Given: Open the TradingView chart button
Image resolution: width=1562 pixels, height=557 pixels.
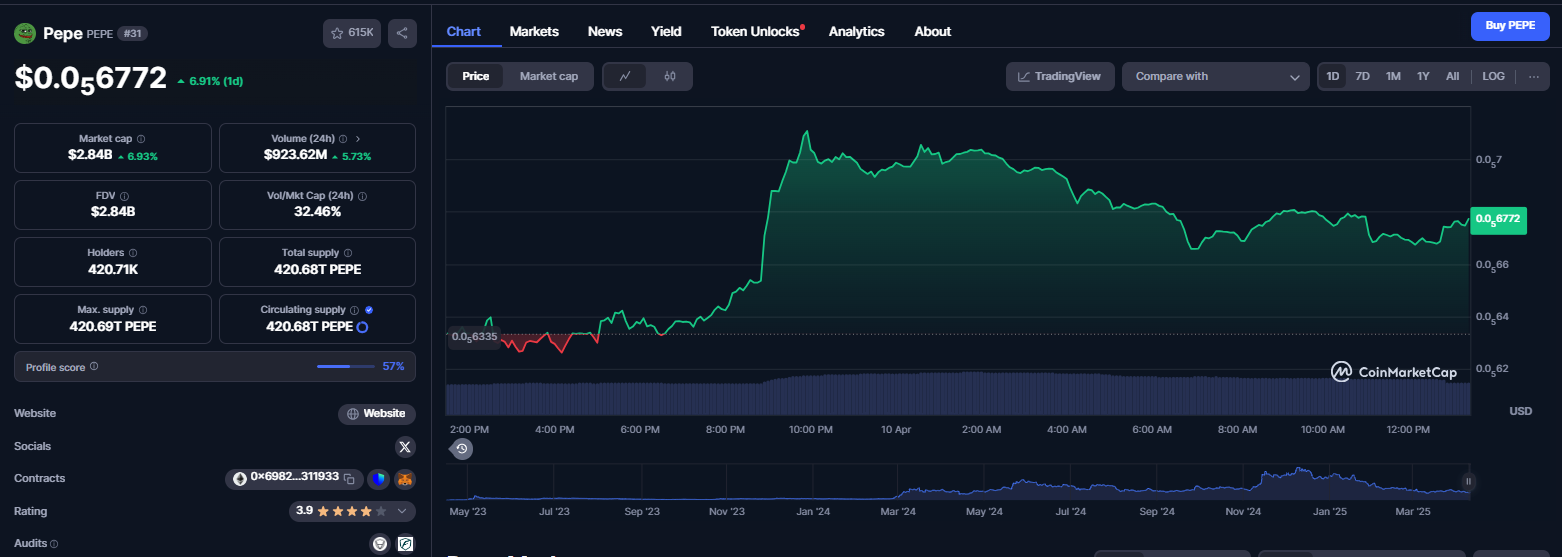Looking at the screenshot, I should 1060,76.
